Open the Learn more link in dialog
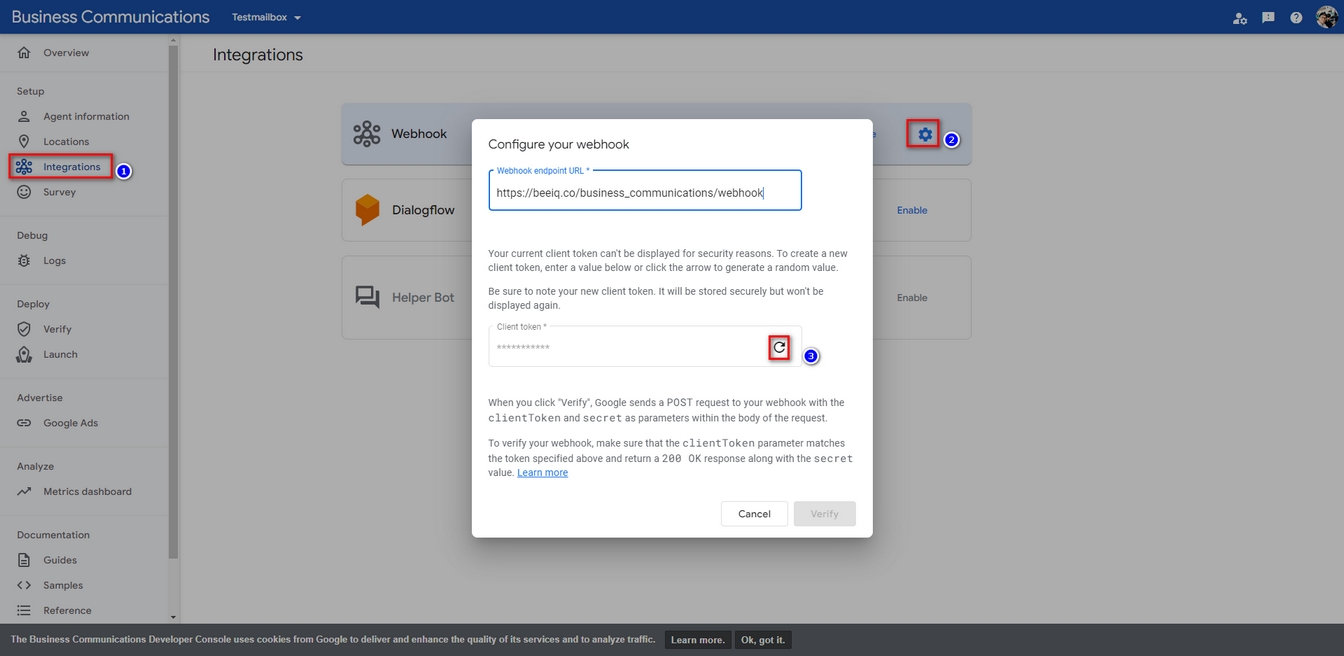The image size is (1344, 656). [x=542, y=473]
